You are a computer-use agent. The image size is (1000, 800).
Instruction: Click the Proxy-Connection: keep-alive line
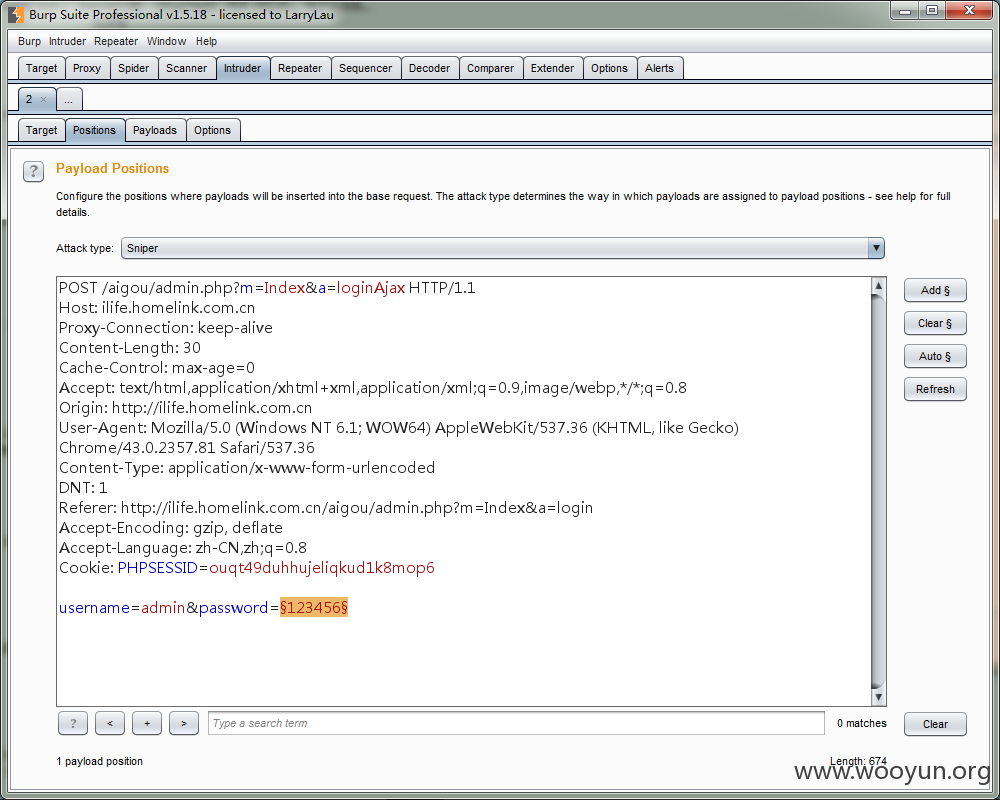(x=166, y=327)
